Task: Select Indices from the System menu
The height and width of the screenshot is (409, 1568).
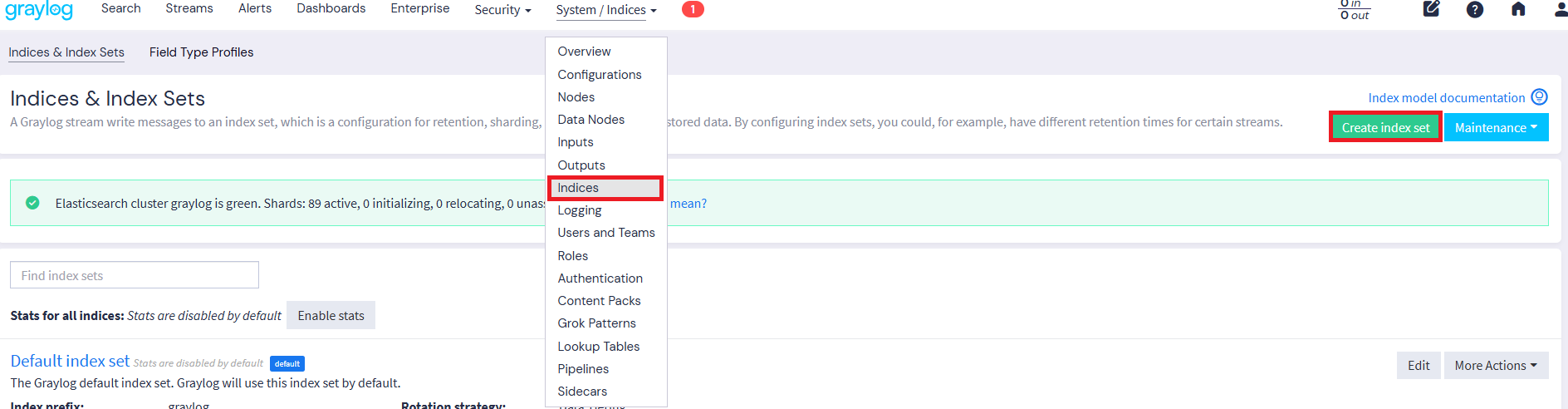Action: [x=578, y=188]
